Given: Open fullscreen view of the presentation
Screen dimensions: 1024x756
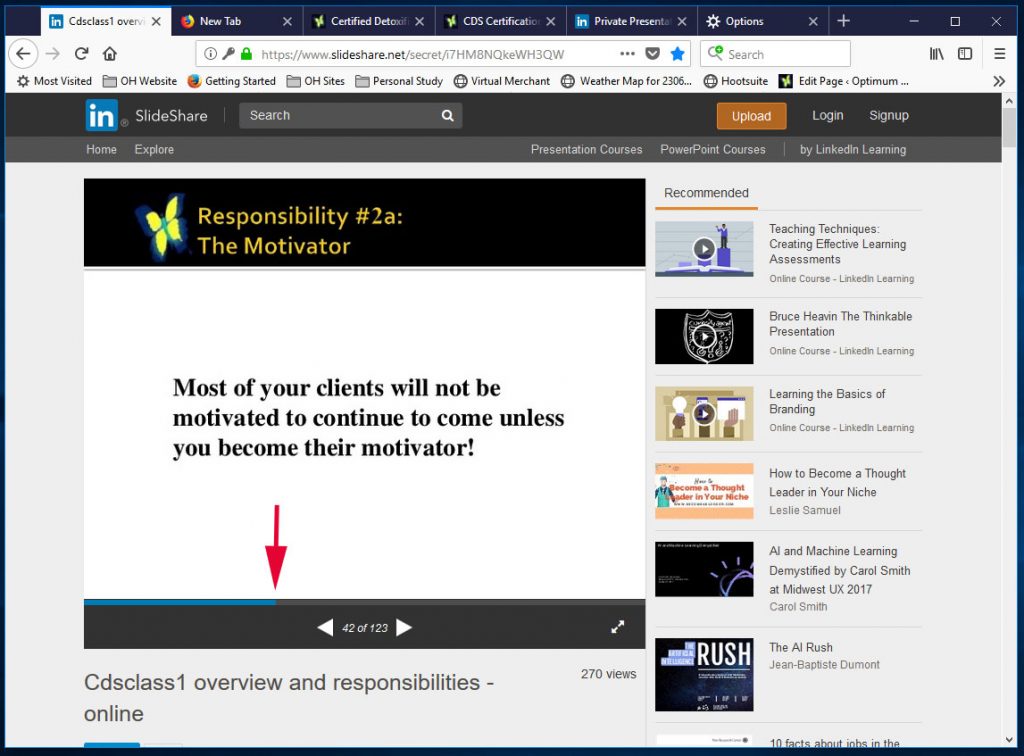Looking at the screenshot, I should [x=618, y=626].
